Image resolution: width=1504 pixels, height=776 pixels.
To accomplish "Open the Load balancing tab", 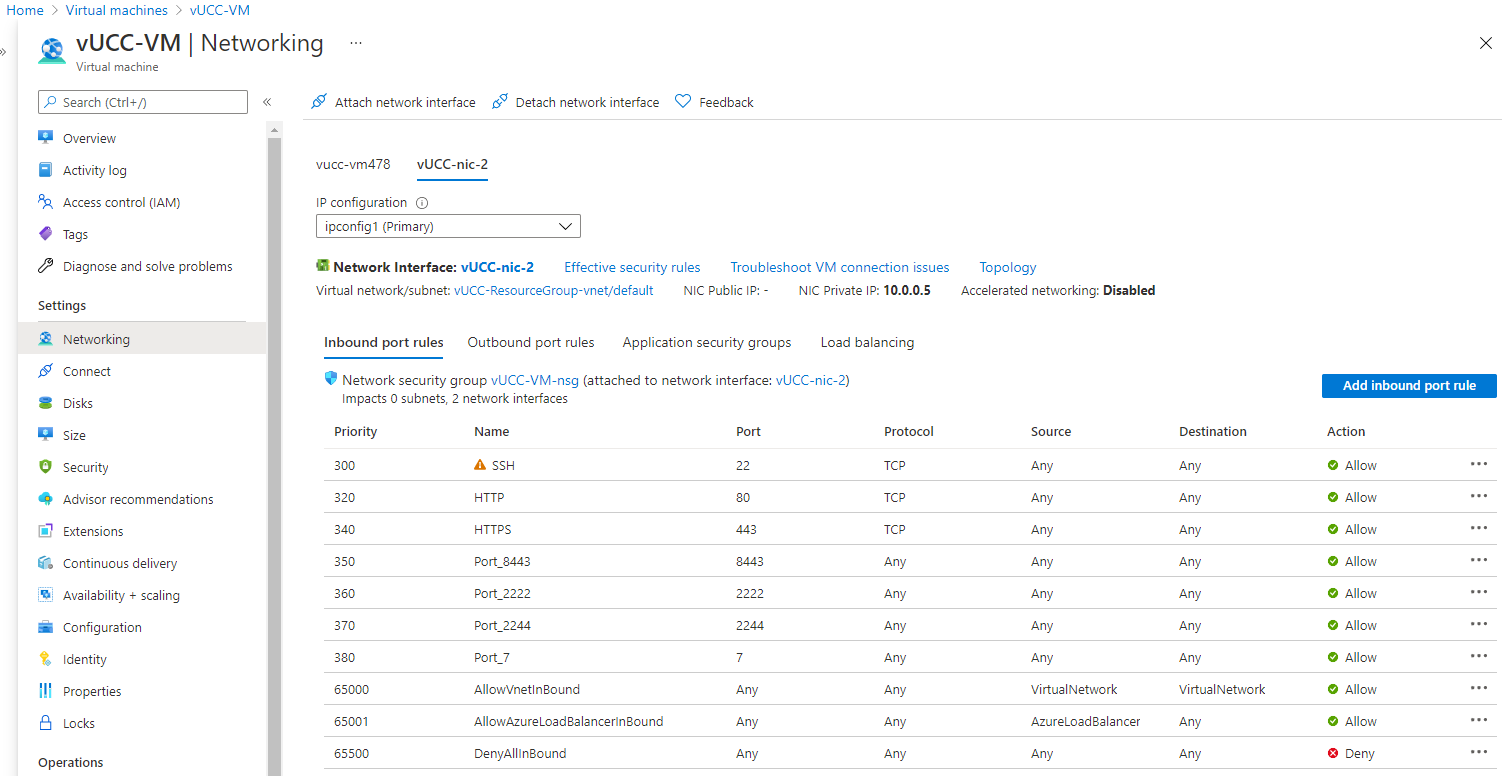I will (867, 342).
